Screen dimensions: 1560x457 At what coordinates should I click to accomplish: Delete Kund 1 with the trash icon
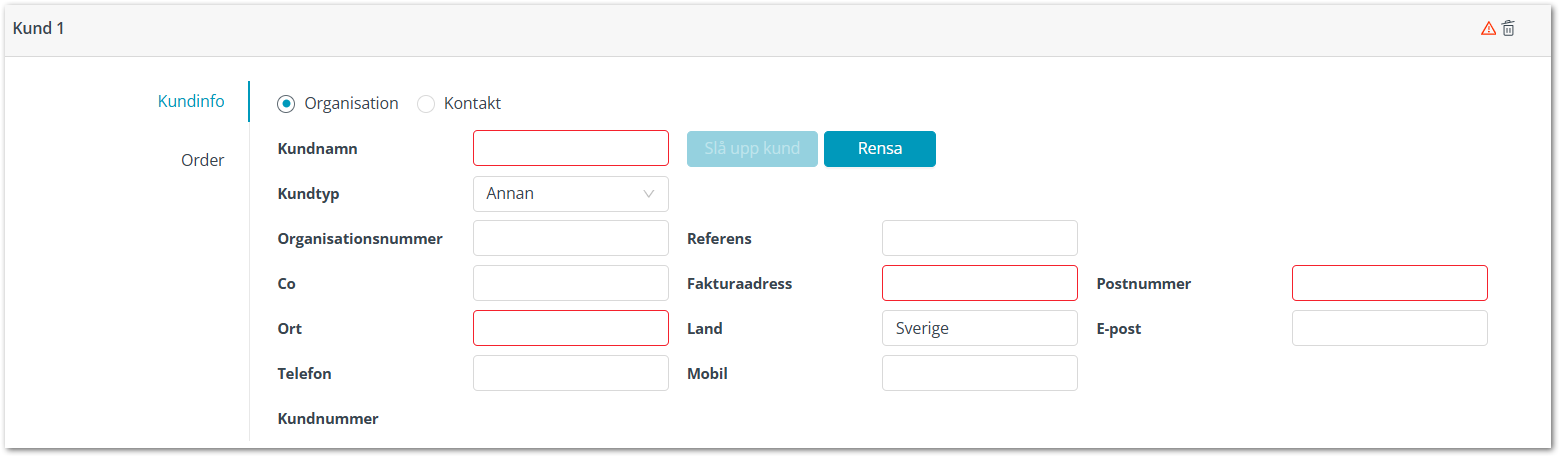point(1508,29)
